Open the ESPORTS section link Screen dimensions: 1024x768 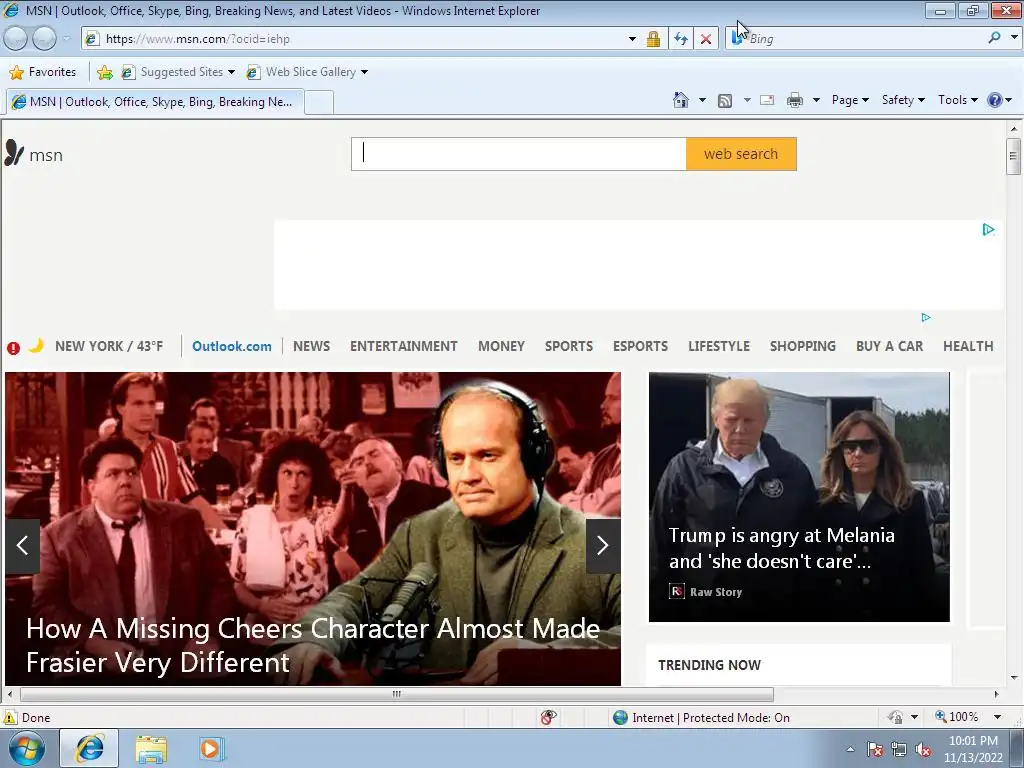coord(640,346)
